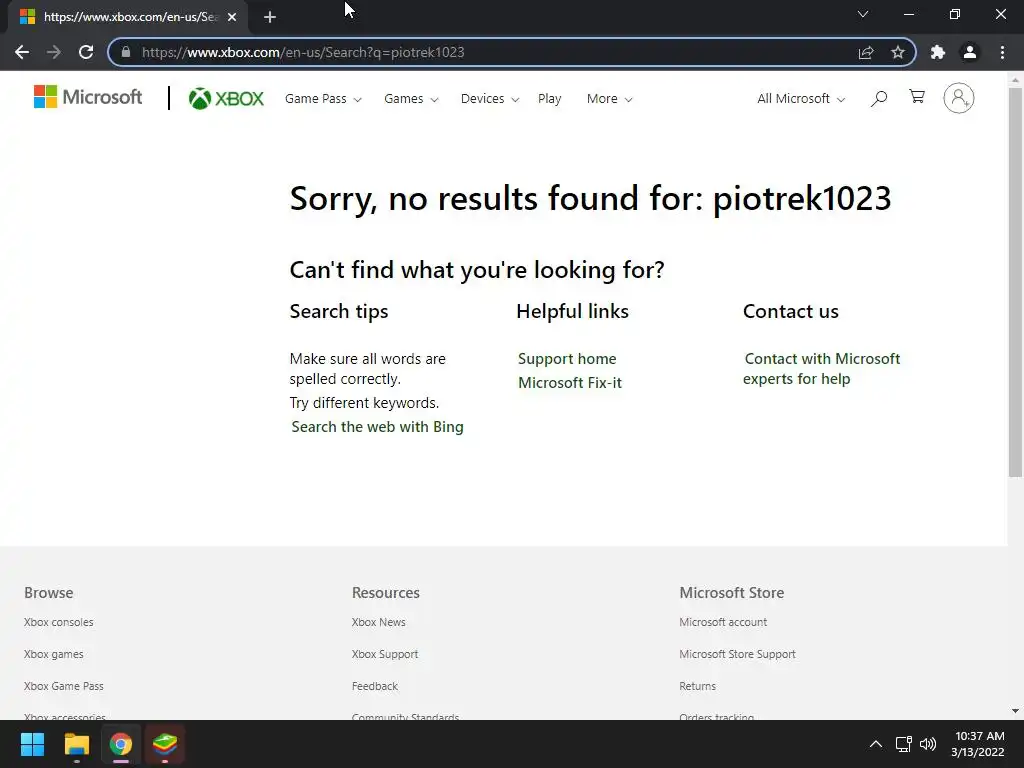
Task: Click the sign-in account avatar icon
Action: [959, 98]
